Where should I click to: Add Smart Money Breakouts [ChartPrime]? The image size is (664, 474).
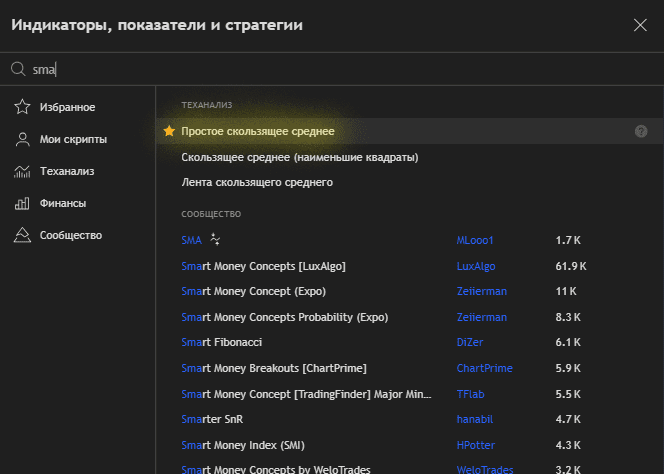274,368
